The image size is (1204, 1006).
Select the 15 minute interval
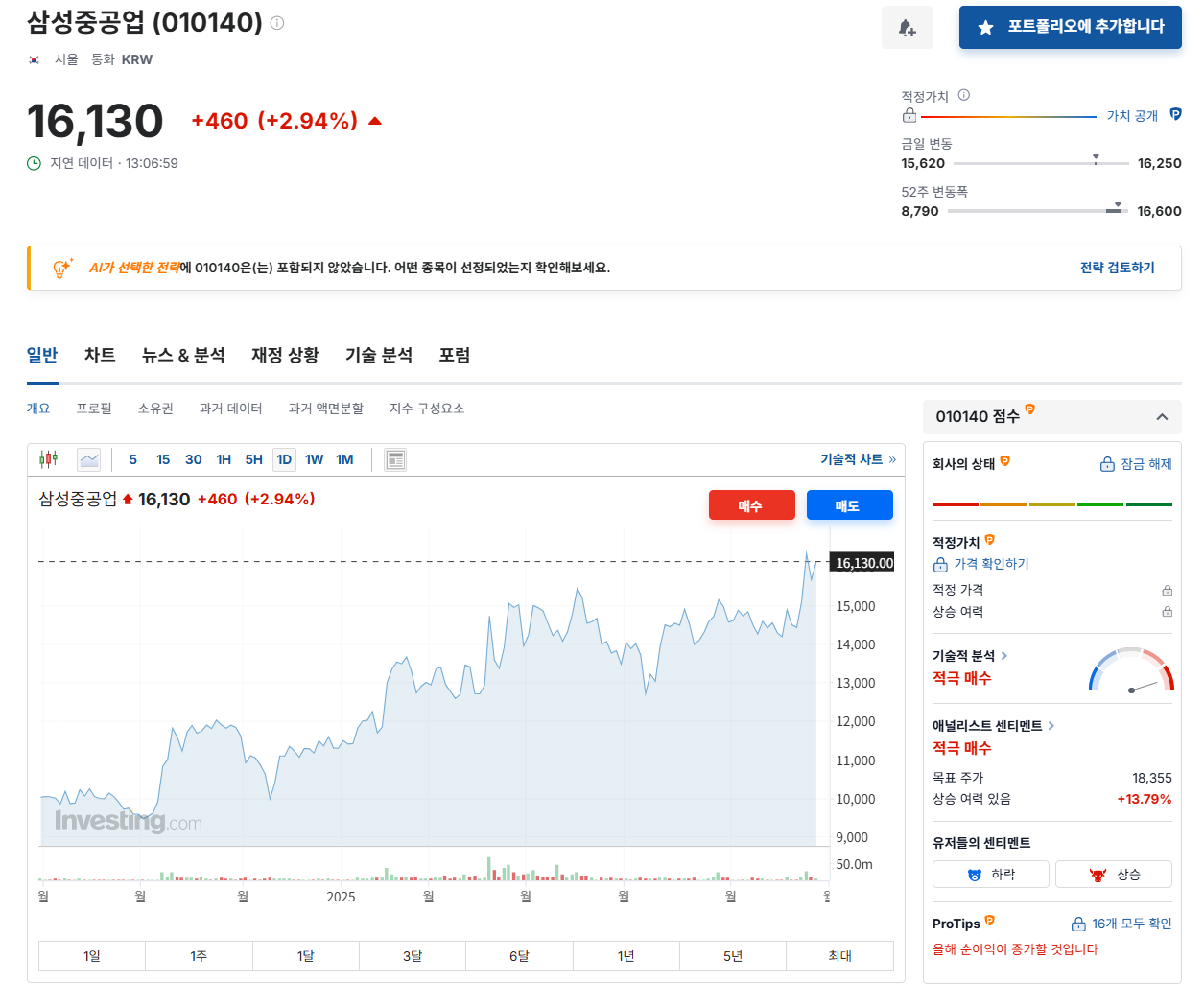click(163, 459)
